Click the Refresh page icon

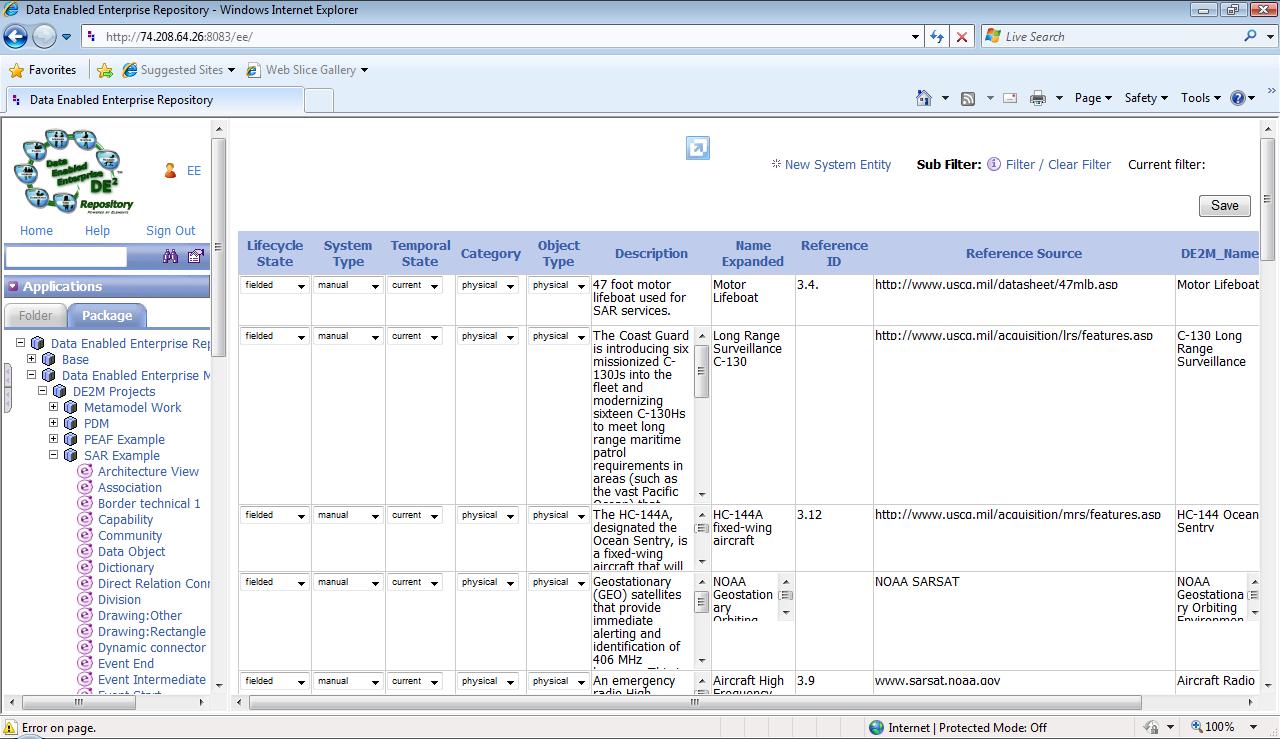click(x=937, y=36)
